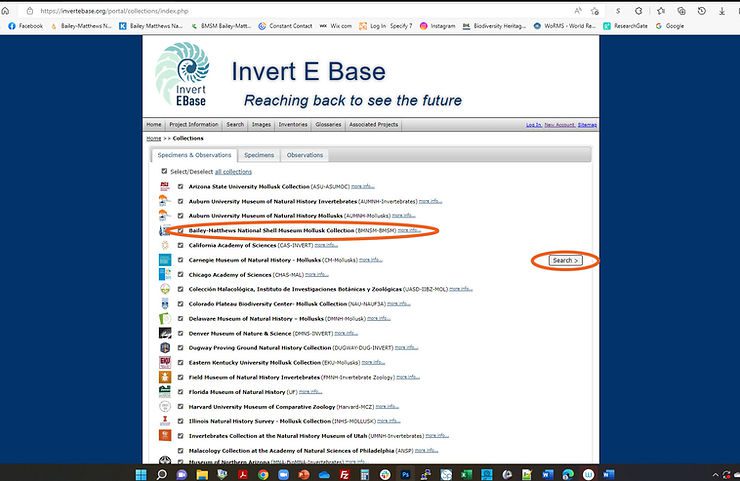Uncheck Field Museum of Natural History Invertebrates

point(180,377)
